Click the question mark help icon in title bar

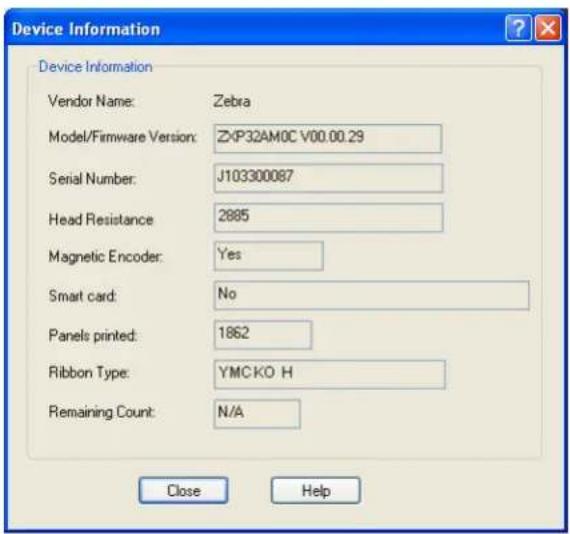click(x=518, y=28)
